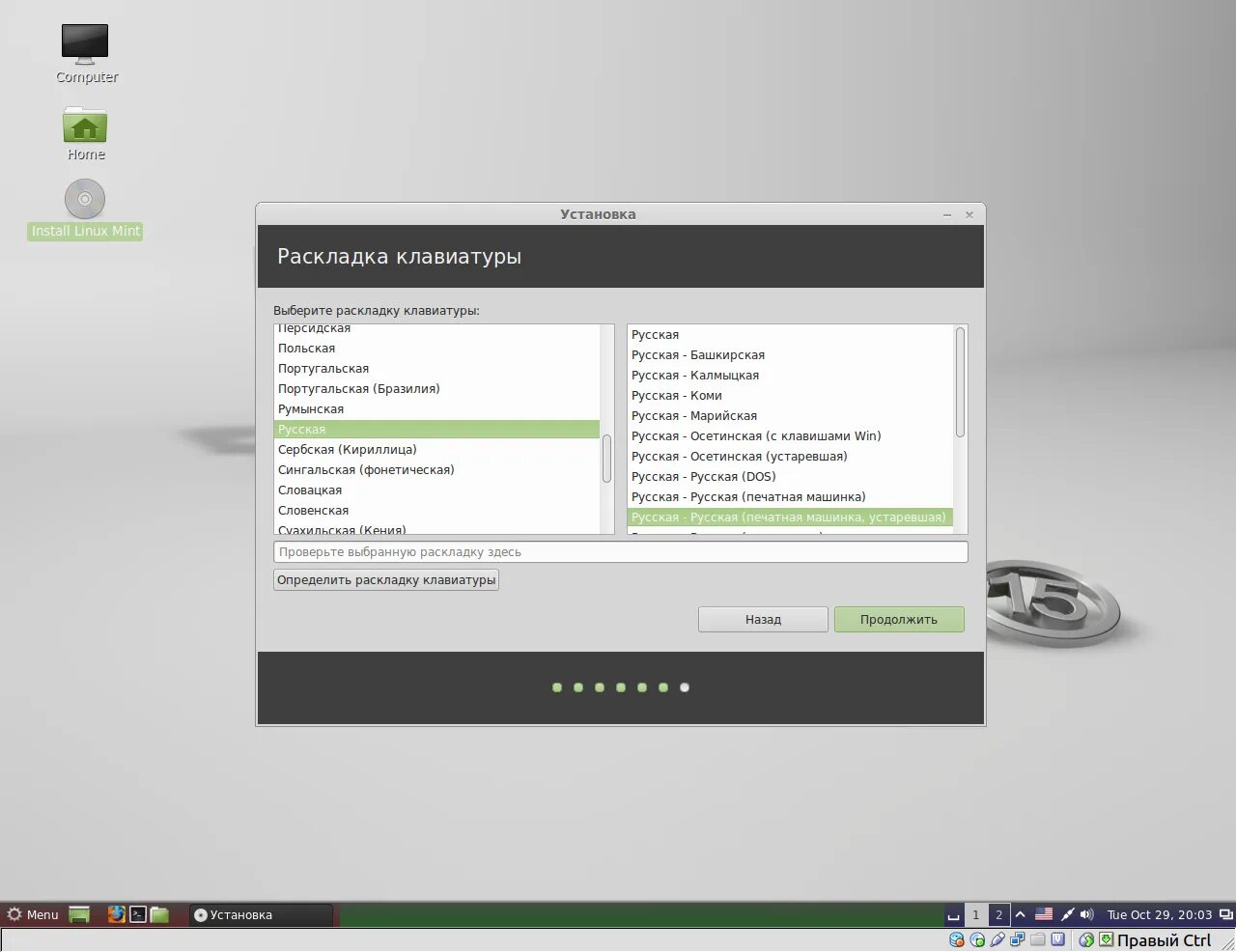Screen dimensions: 1236x952
Task: Click the VirtualBox video capture status icon
Action: [1058, 939]
